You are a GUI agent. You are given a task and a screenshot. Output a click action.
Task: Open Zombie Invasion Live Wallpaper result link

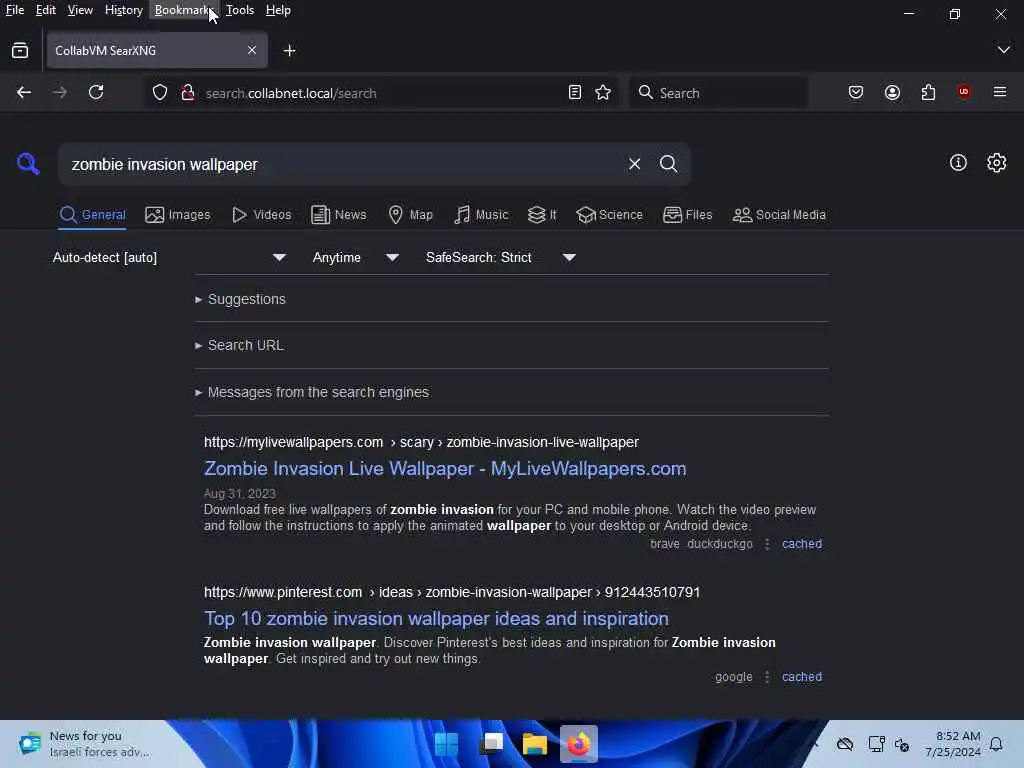(x=445, y=469)
